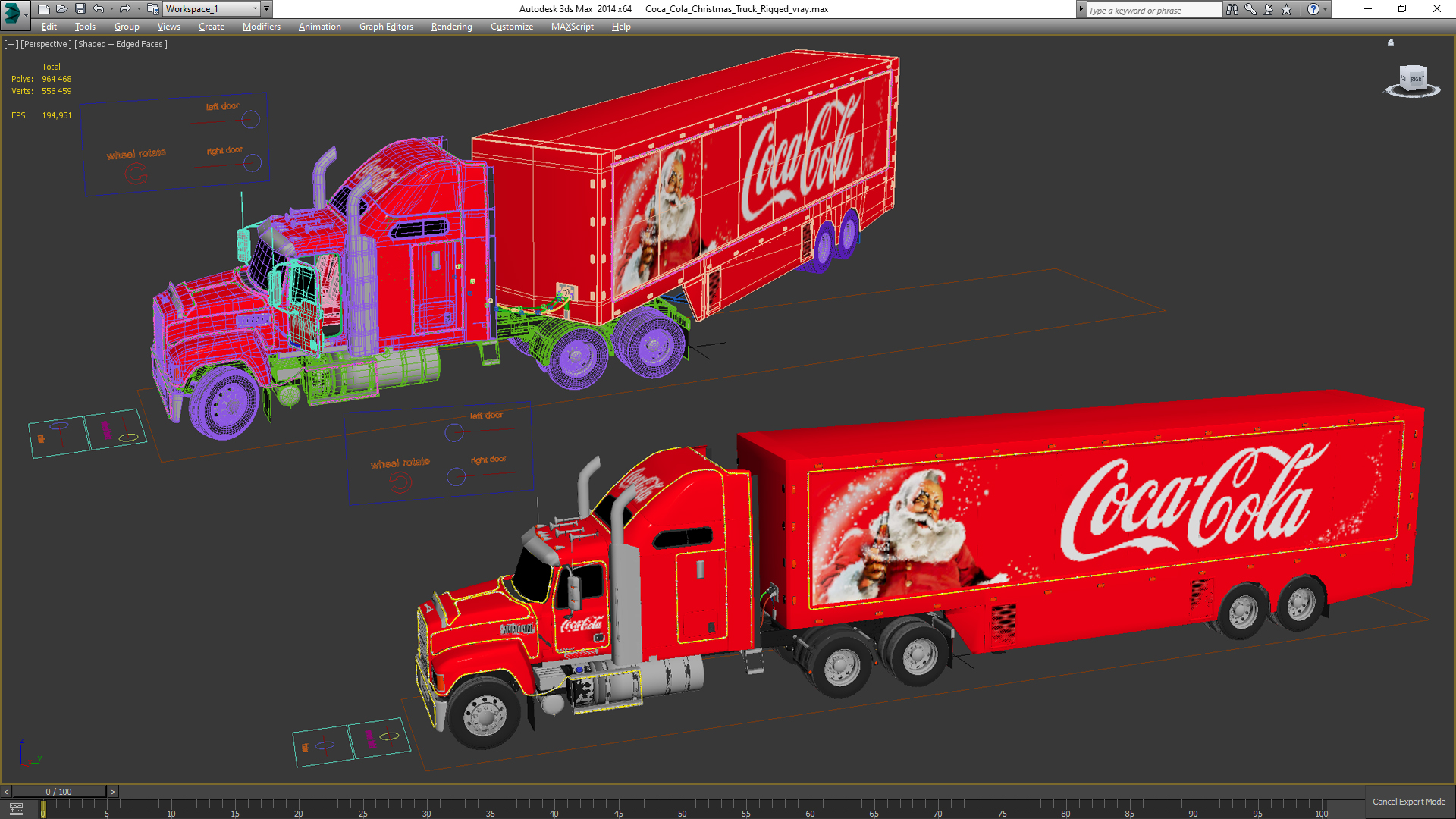Open the Customize menu

point(512,27)
